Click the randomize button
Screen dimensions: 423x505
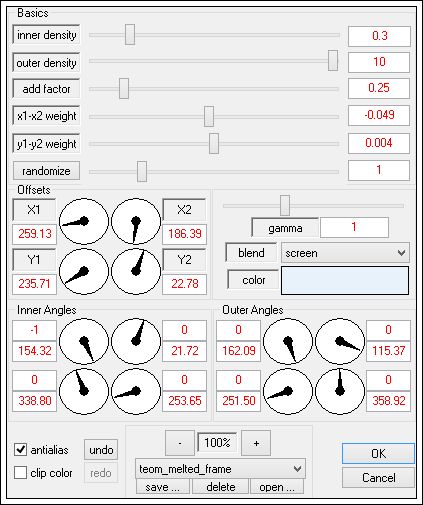click(x=46, y=171)
